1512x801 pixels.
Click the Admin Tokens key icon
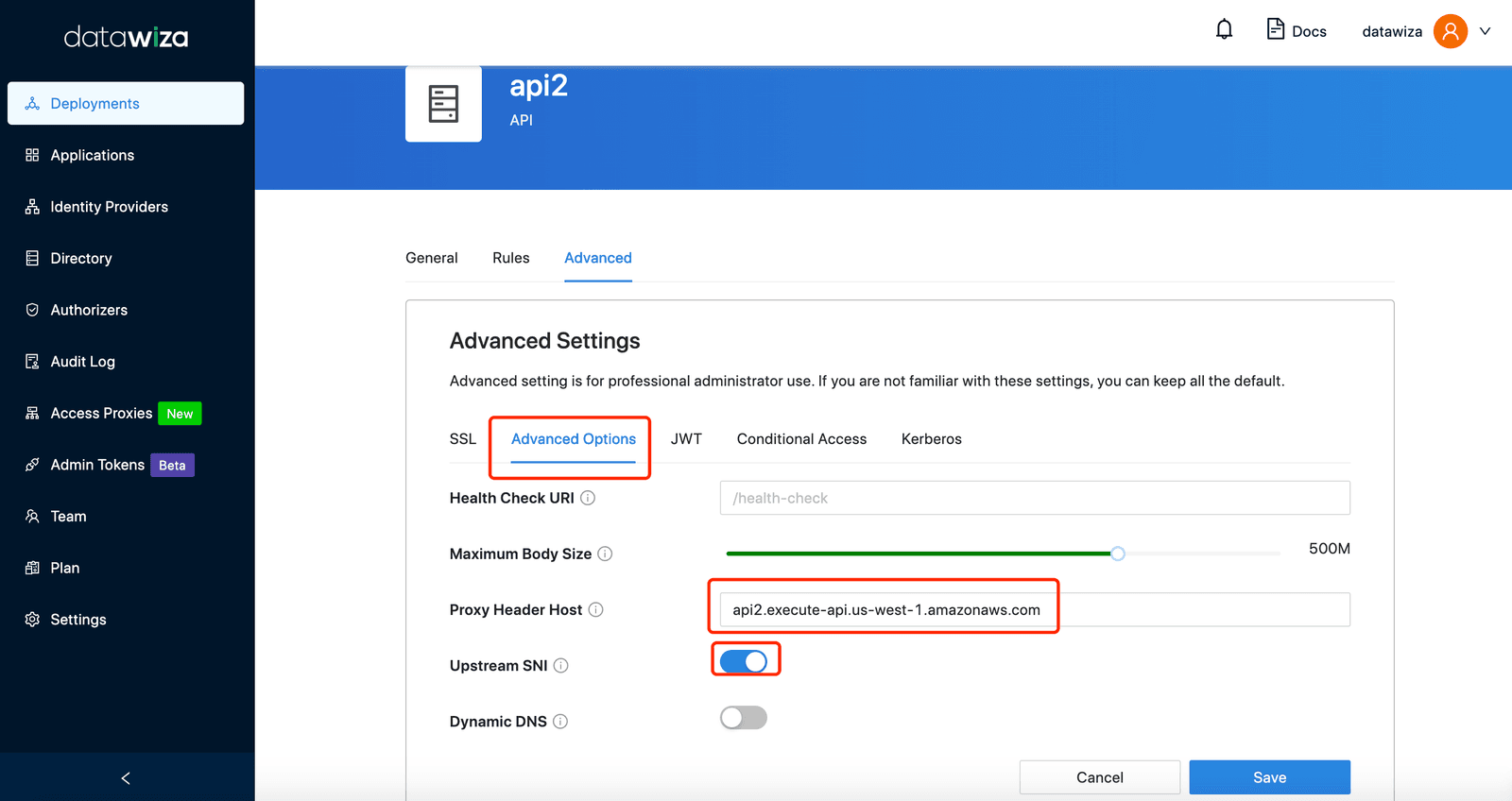click(32, 465)
